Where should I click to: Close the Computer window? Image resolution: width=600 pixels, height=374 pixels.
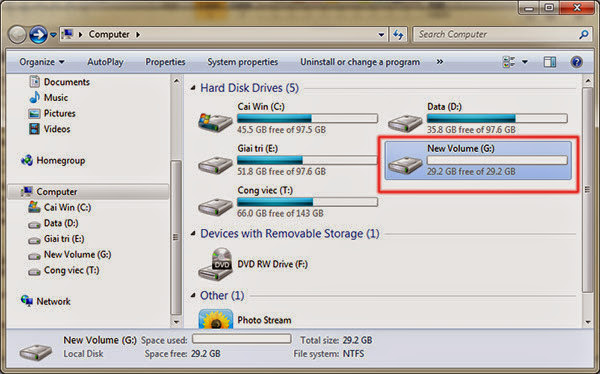point(576,7)
